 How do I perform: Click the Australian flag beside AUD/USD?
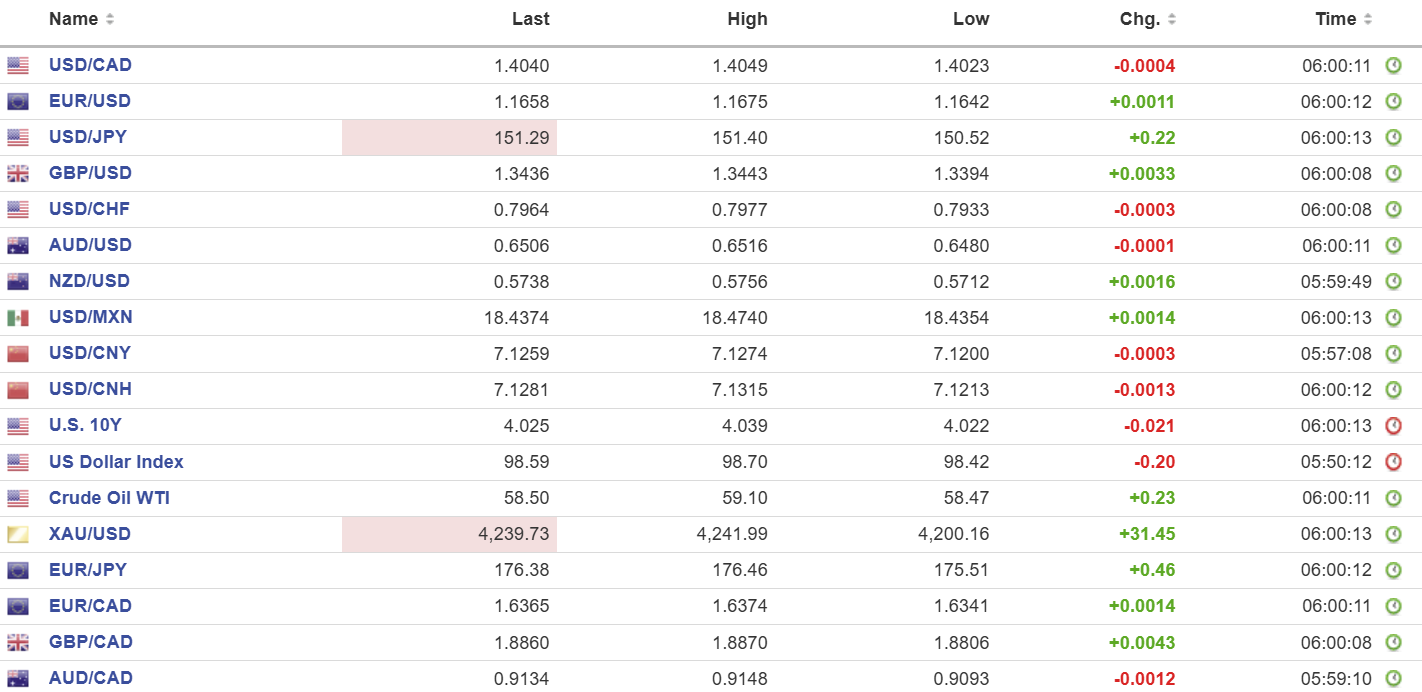pyautogui.click(x=18, y=246)
